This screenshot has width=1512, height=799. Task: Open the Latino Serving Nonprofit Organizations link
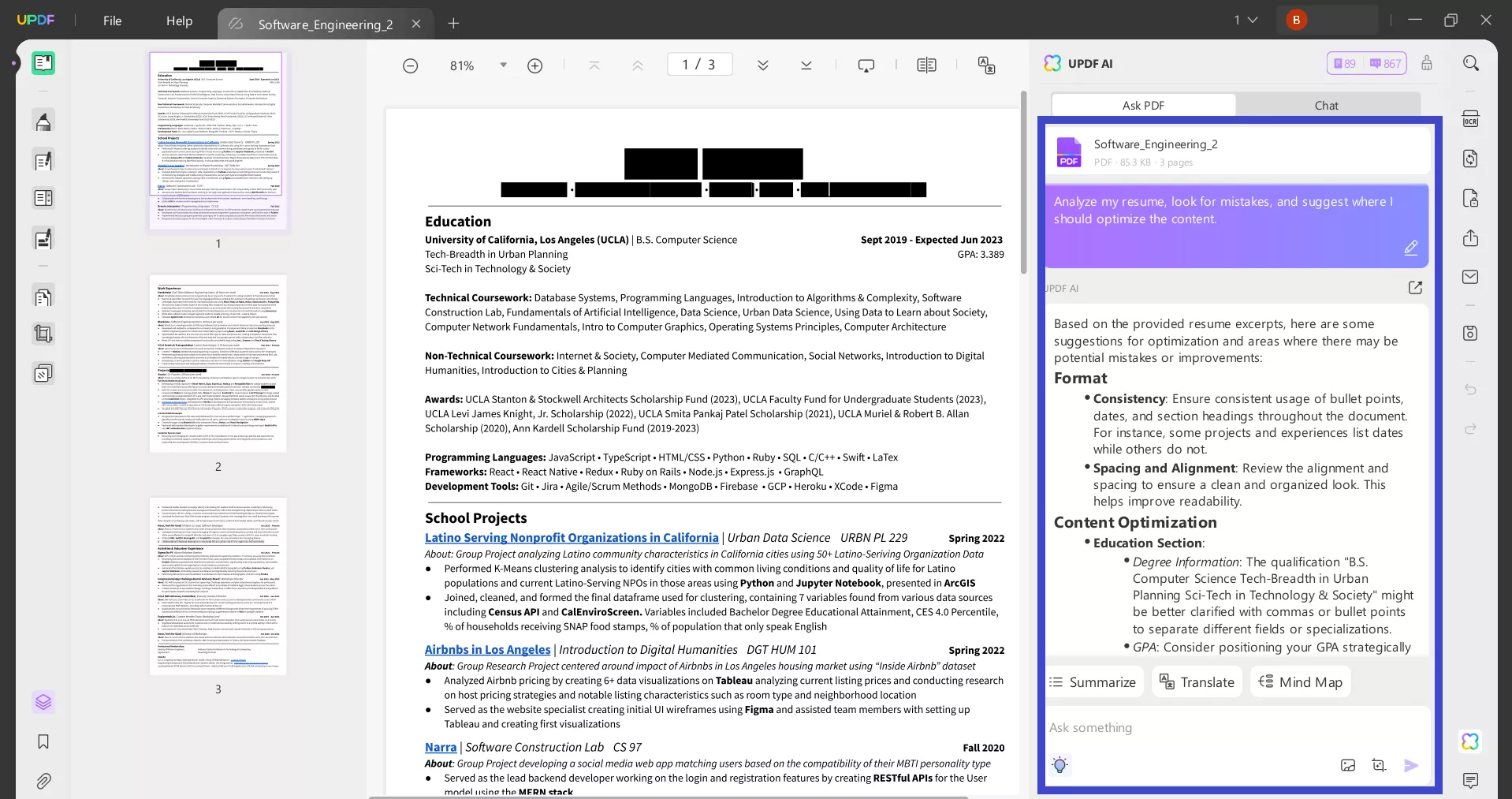point(572,538)
